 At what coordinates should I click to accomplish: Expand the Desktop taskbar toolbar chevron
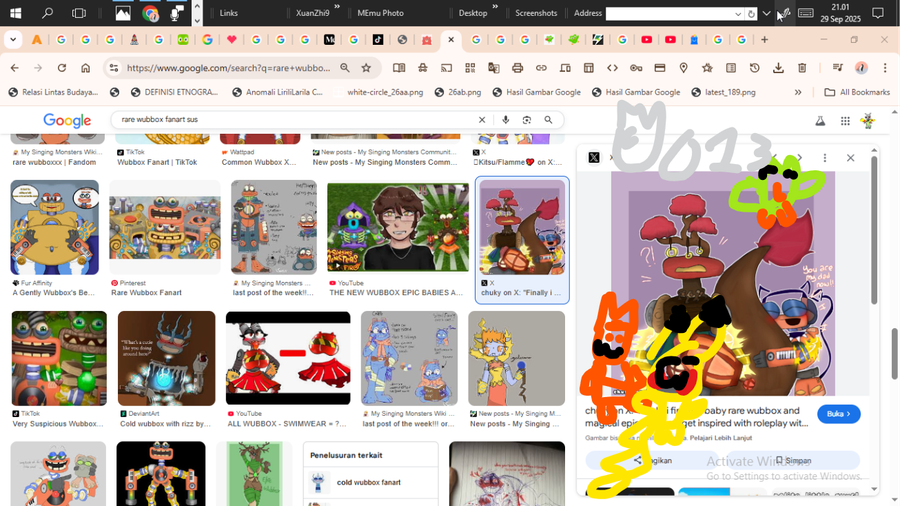(x=495, y=7)
